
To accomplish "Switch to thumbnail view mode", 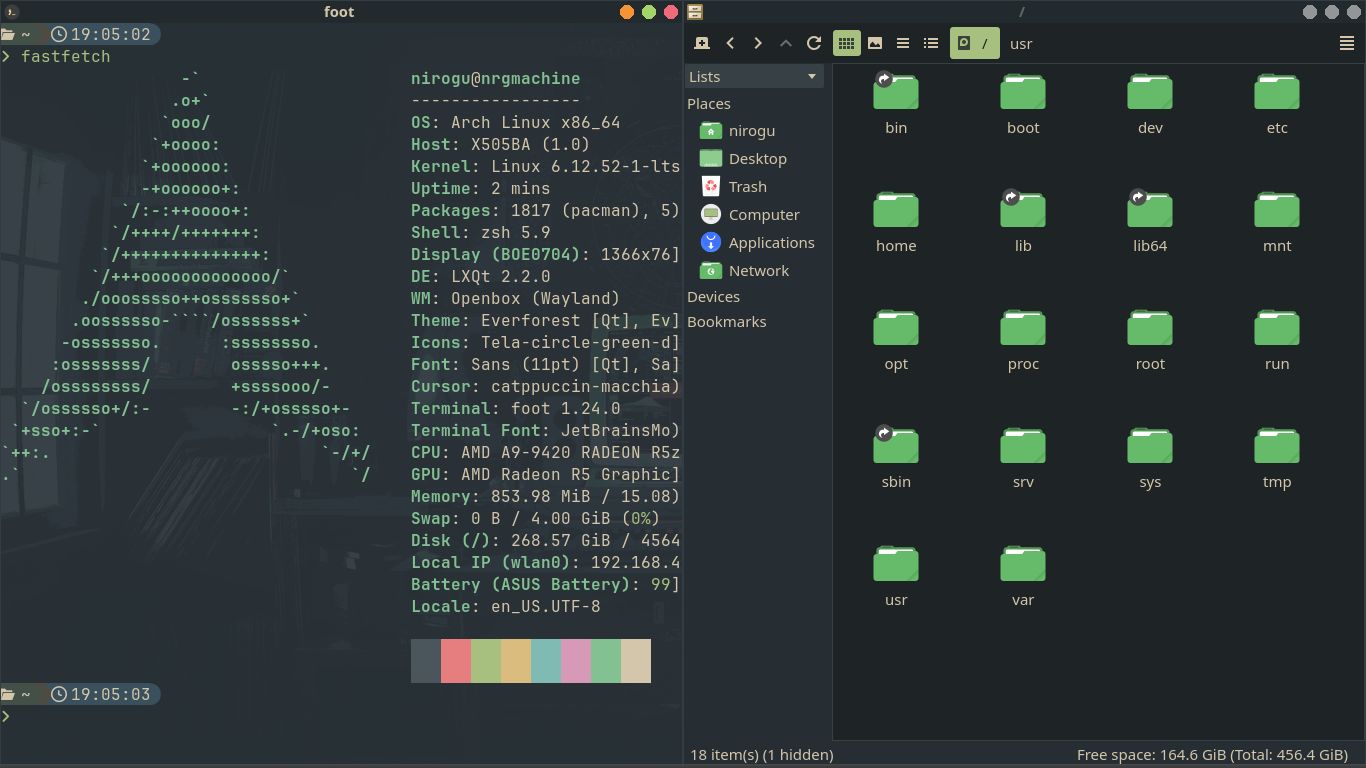I will (x=874, y=43).
